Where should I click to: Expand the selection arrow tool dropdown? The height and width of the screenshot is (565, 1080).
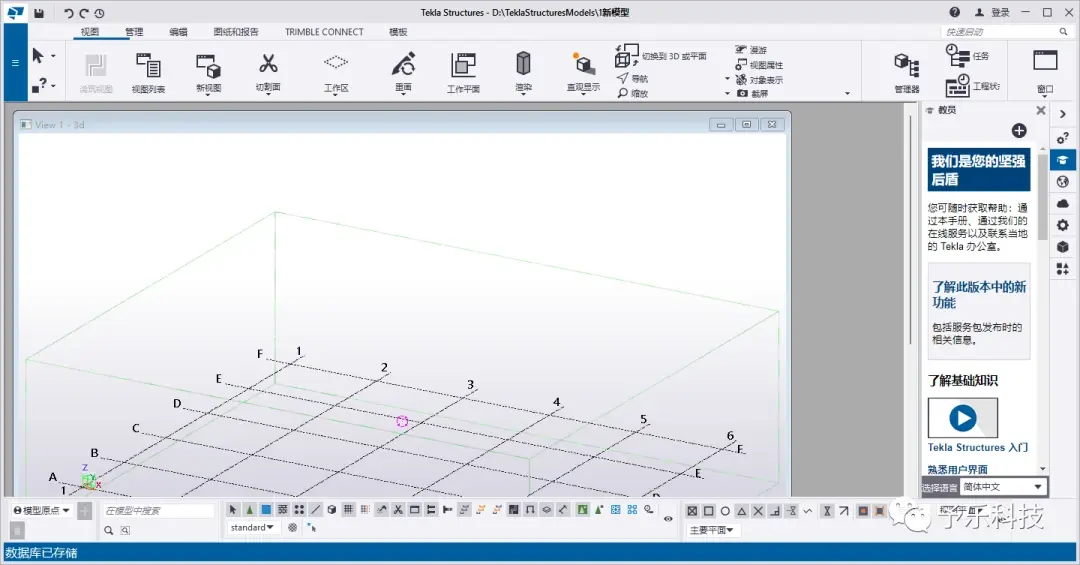coord(54,56)
